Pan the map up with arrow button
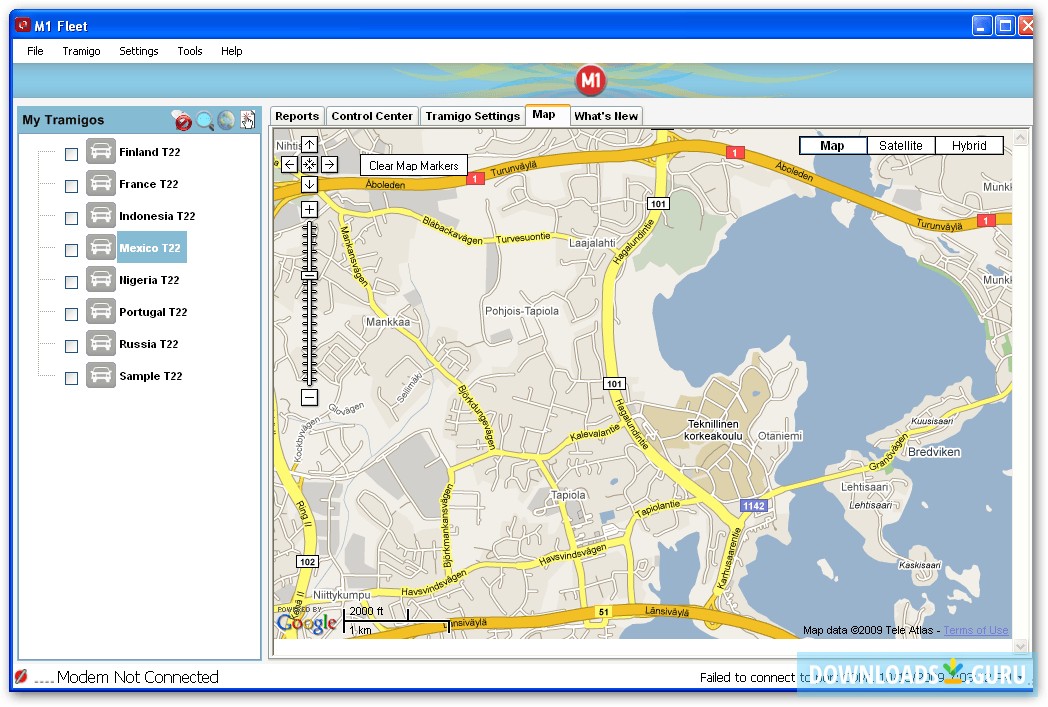 tap(309, 145)
